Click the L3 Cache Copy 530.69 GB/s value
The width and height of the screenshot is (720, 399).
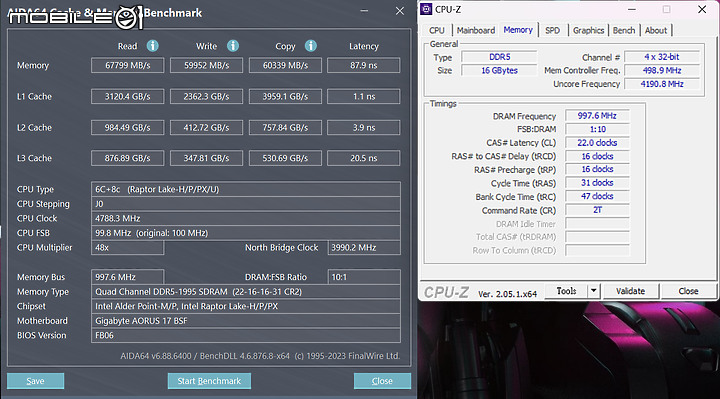click(x=285, y=158)
